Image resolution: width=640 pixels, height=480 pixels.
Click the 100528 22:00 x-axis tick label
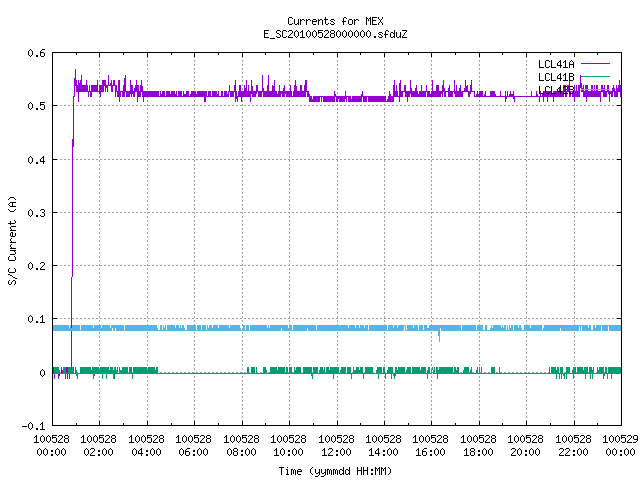point(573,446)
